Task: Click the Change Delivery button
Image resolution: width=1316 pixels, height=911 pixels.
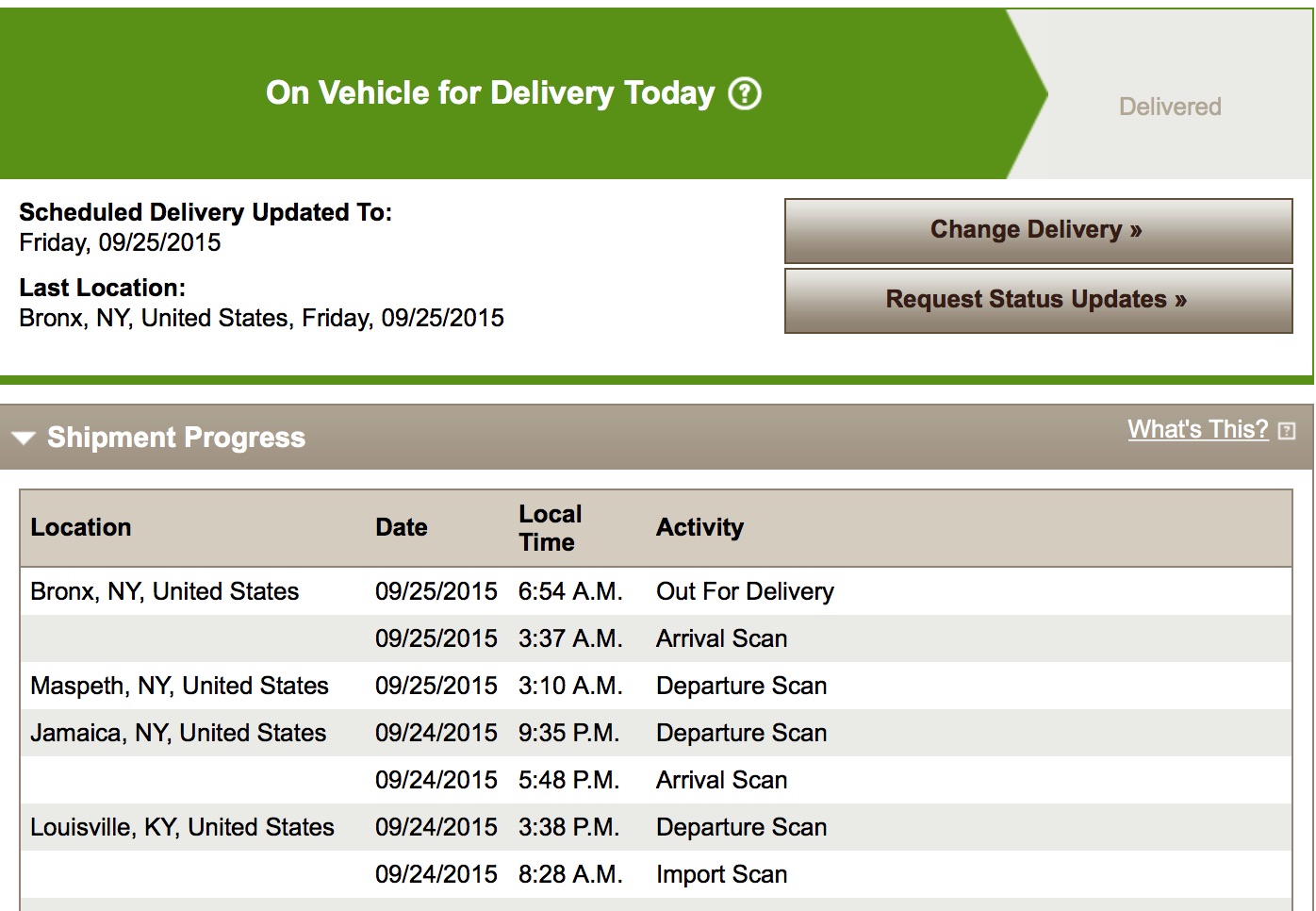Action: [x=1038, y=230]
